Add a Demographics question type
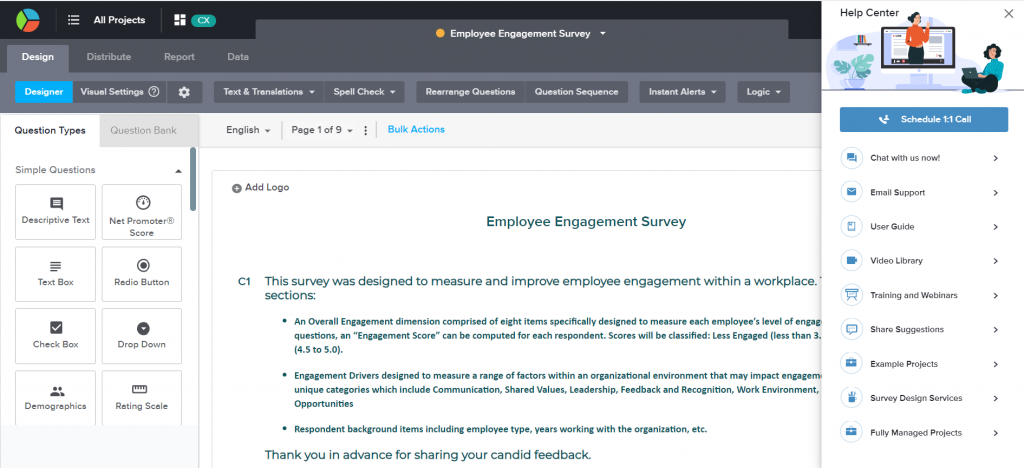The width and height of the screenshot is (1024, 468). pos(56,397)
